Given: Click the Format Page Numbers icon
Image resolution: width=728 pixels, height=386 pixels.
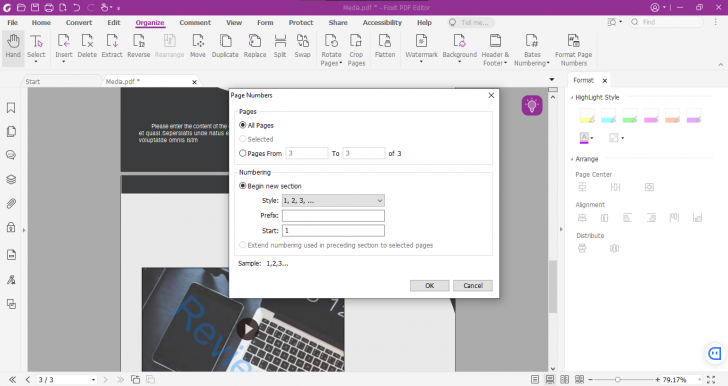Looking at the screenshot, I should click(x=573, y=41).
